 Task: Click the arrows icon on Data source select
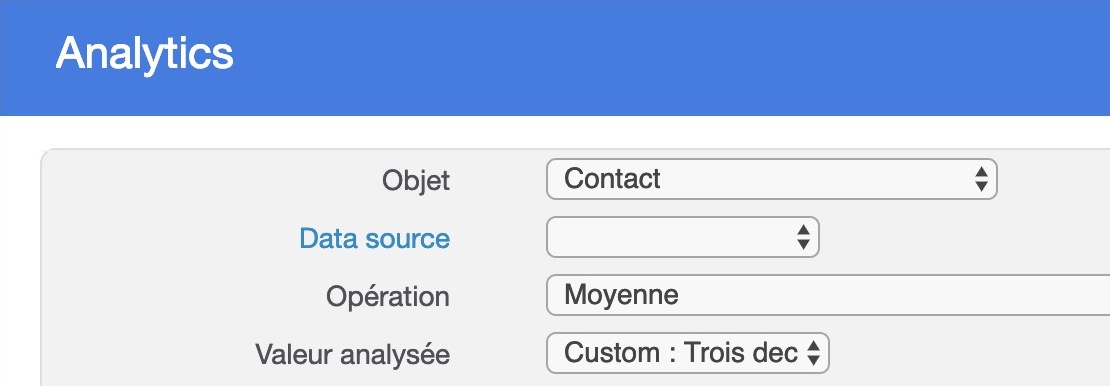[x=803, y=237]
